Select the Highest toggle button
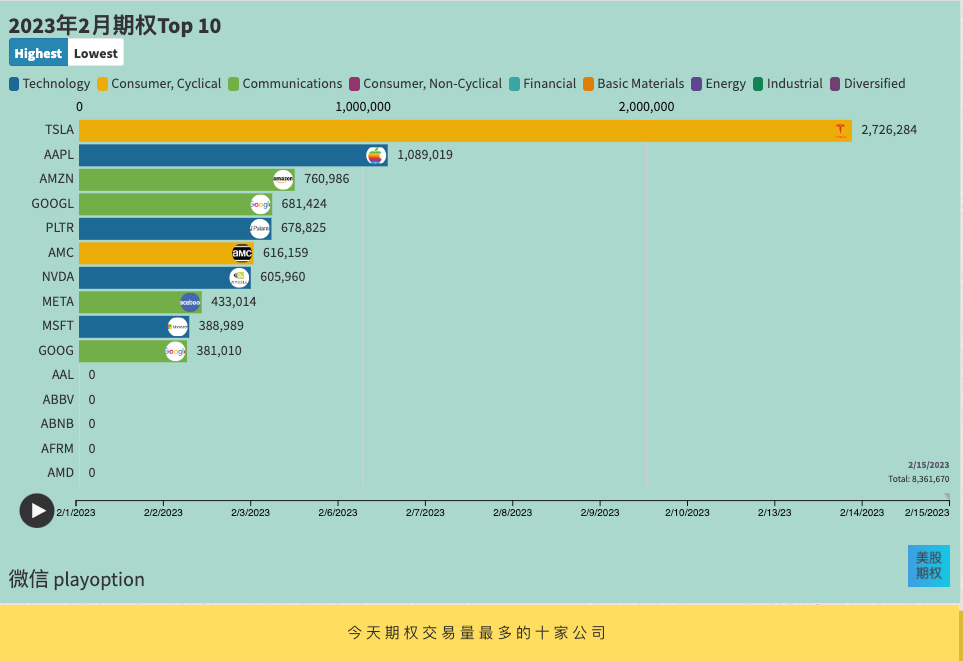 pyautogui.click(x=38, y=53)
